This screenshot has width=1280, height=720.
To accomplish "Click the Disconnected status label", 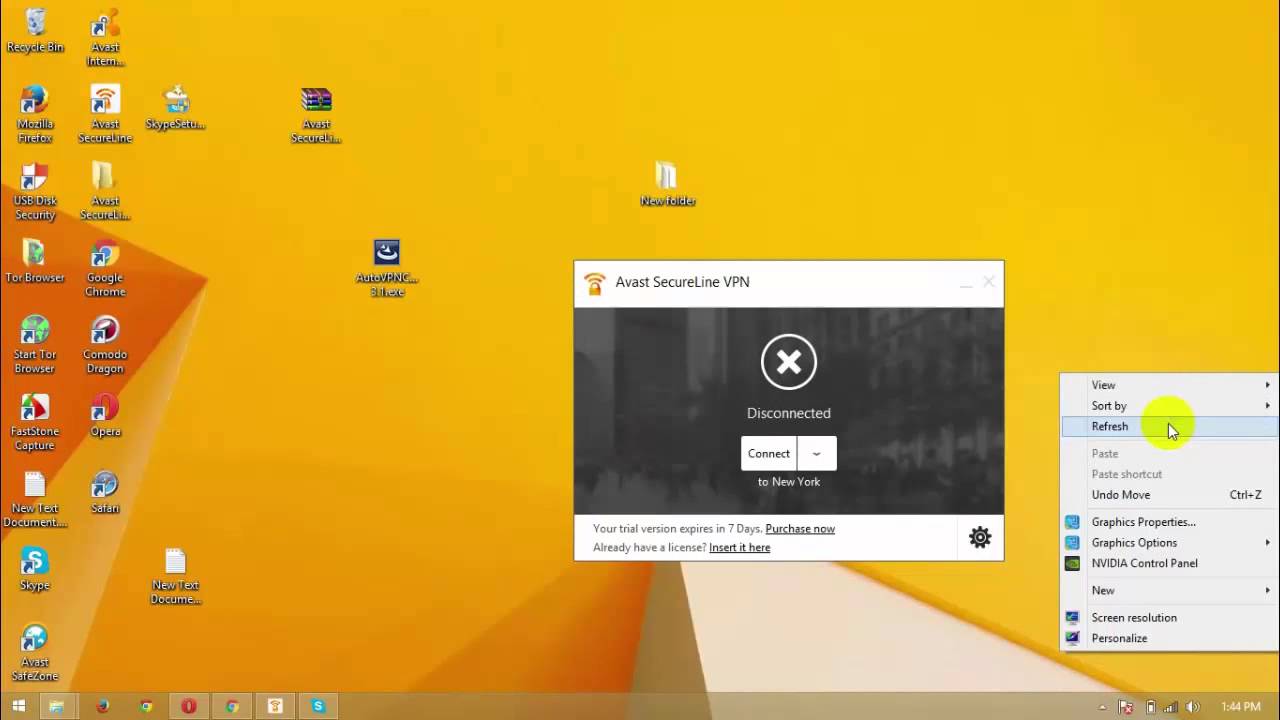I will click(x=789, y=413).
